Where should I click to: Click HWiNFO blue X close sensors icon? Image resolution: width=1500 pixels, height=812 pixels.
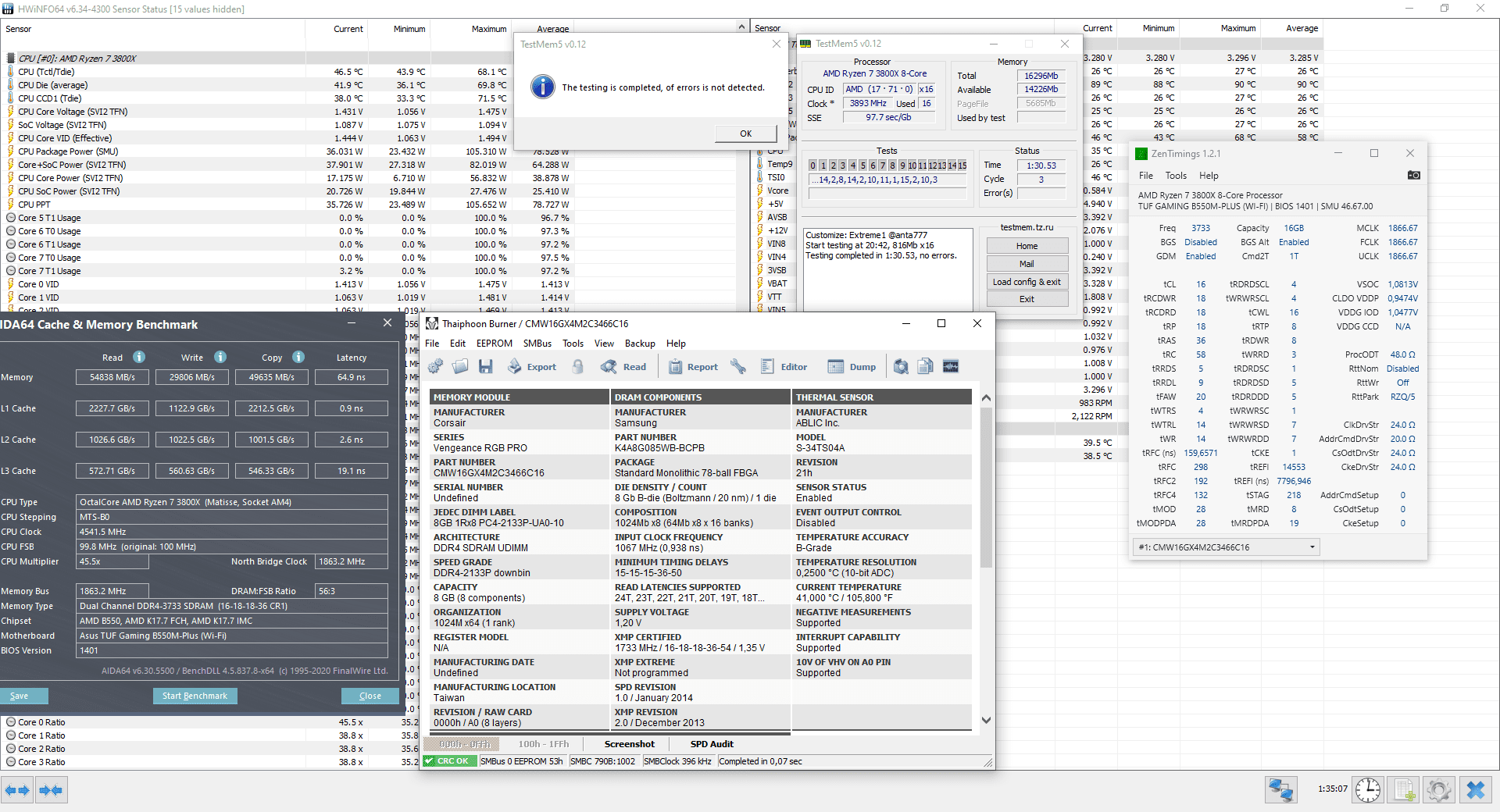tap(1476, 790)
